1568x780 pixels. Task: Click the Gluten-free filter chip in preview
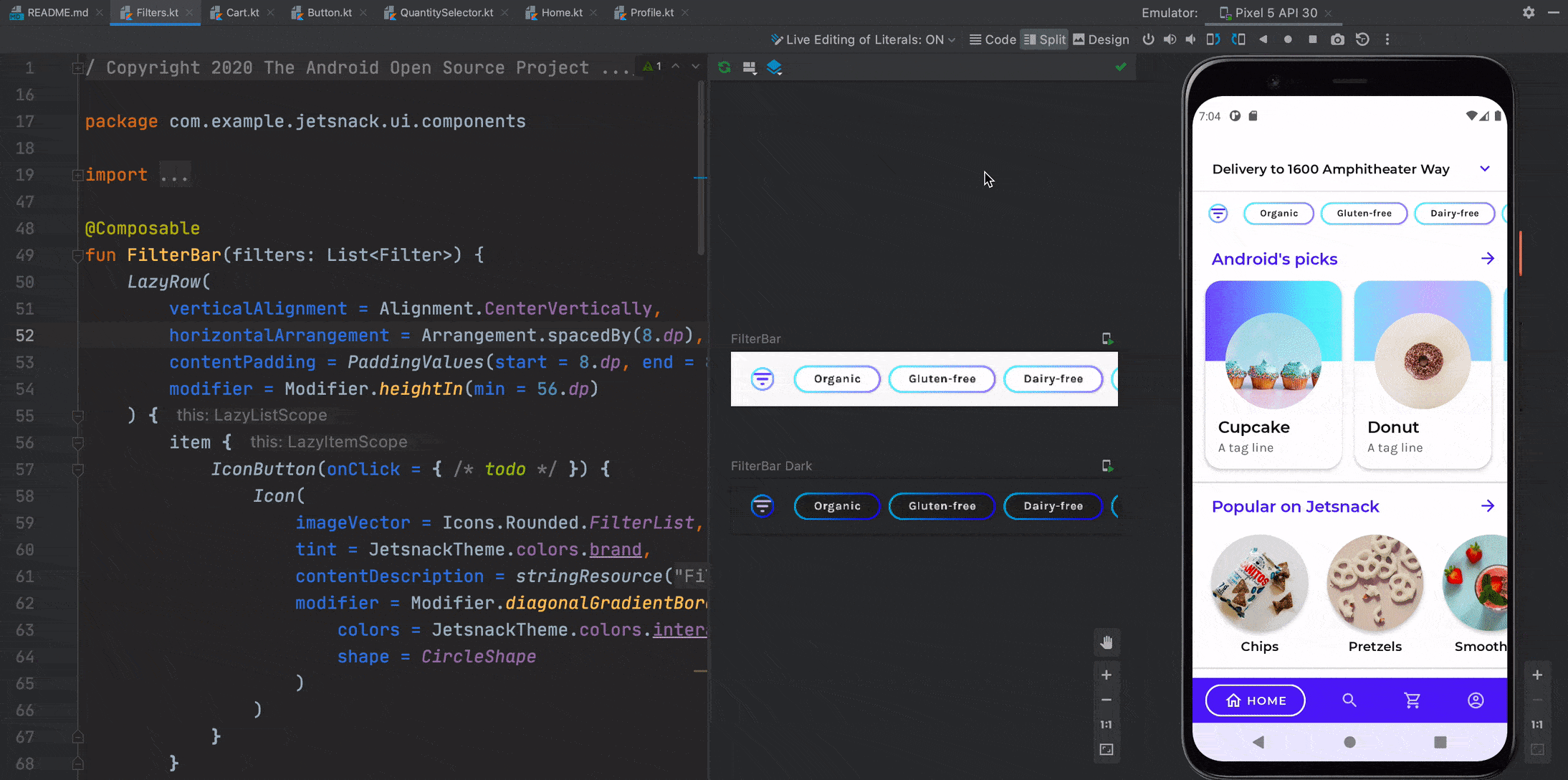tap(942, 378)
